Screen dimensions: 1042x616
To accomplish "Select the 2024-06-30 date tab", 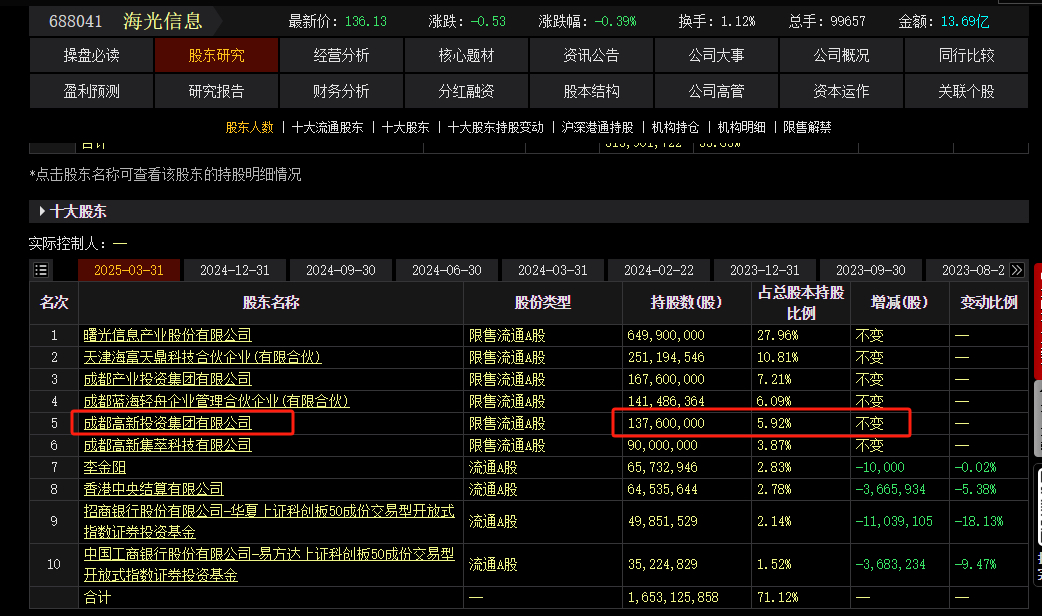I will (447, 270).
